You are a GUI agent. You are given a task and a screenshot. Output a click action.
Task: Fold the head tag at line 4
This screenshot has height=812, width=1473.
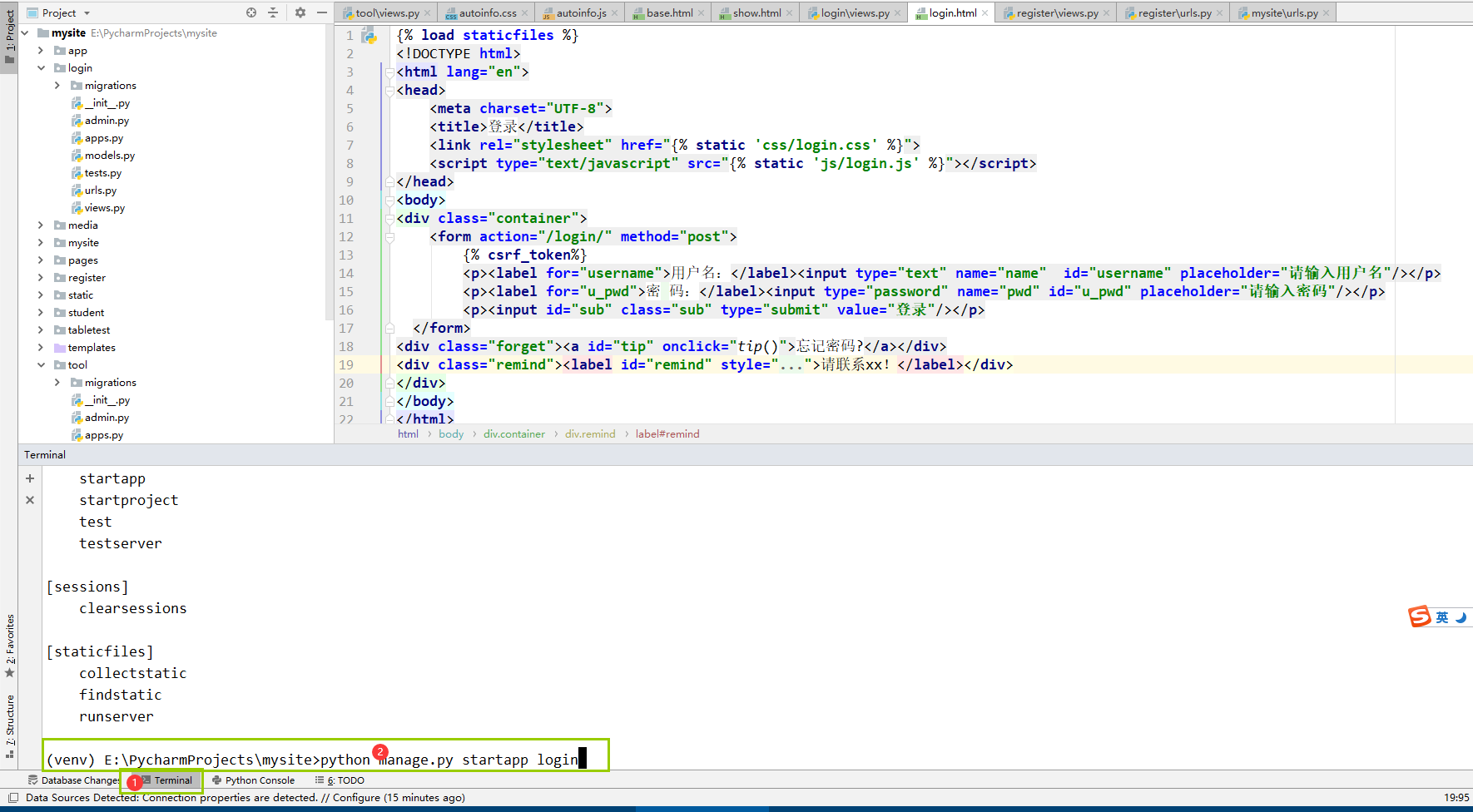coord(389,91)
